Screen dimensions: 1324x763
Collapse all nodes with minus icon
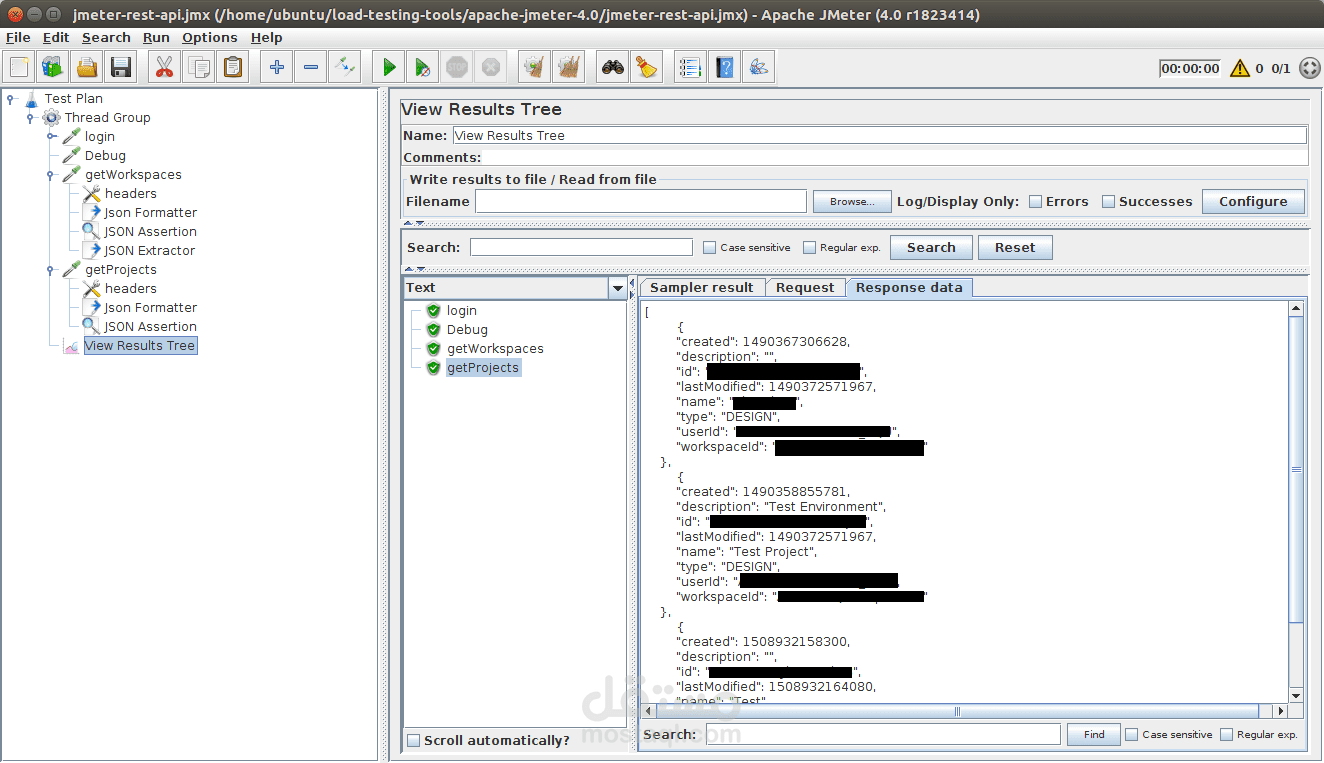tap(311, 67)
